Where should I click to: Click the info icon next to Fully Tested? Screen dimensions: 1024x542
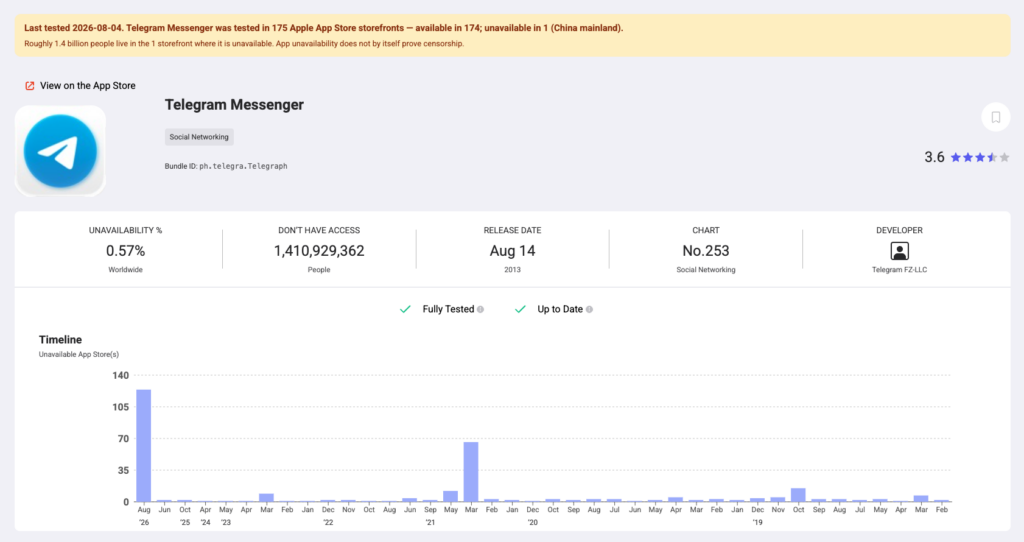(481, 310)
